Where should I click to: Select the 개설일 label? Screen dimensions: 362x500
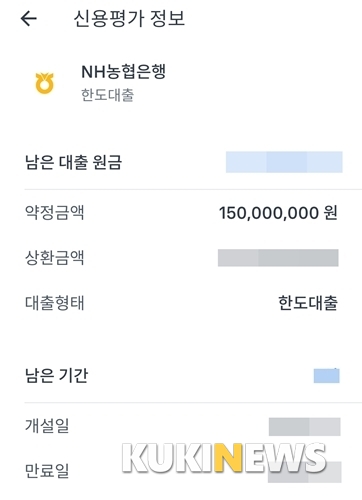click(x=47, y=426)
